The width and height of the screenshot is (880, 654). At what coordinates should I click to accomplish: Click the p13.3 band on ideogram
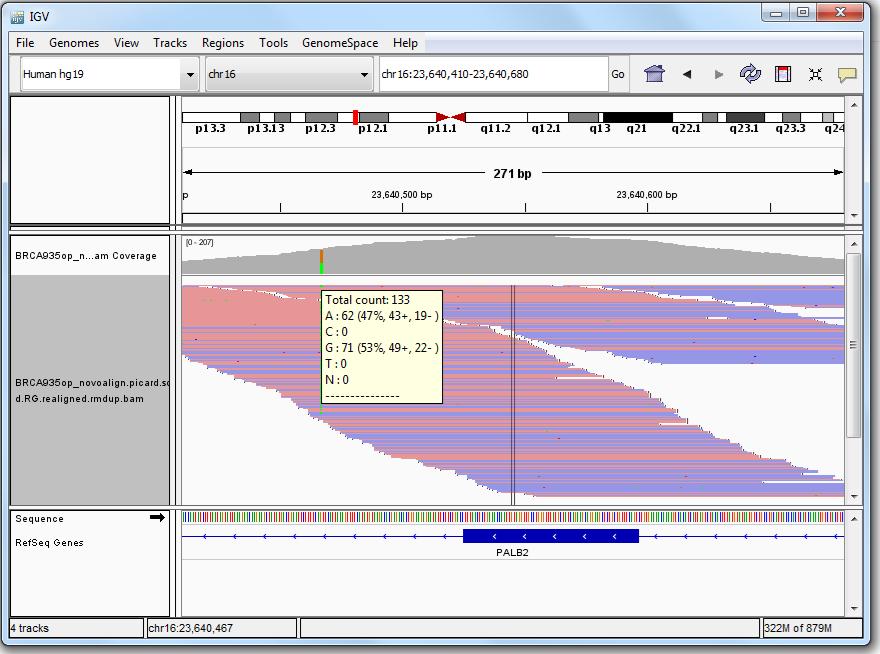(x=210, y=117)
